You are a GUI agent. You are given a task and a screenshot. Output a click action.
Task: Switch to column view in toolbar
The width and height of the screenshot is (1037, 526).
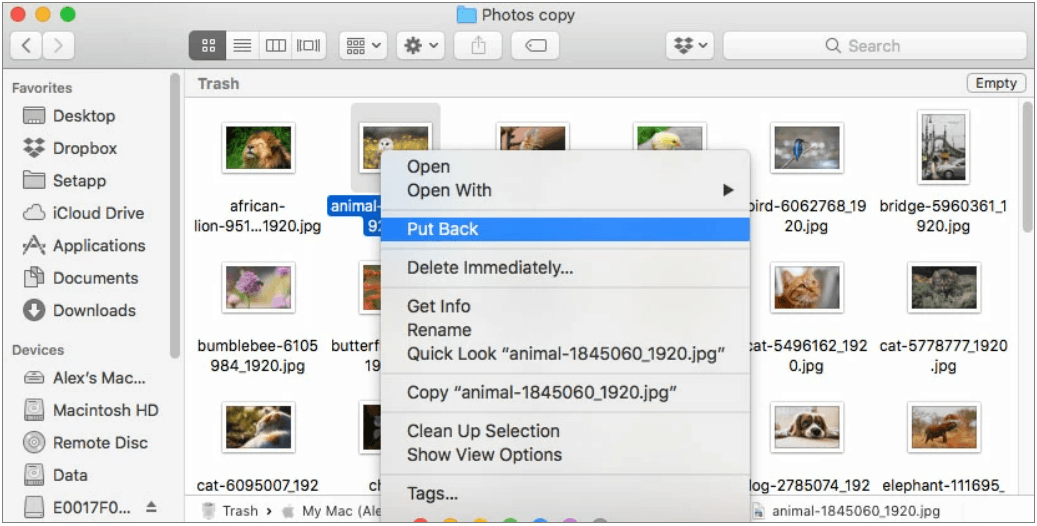(275, 46)
